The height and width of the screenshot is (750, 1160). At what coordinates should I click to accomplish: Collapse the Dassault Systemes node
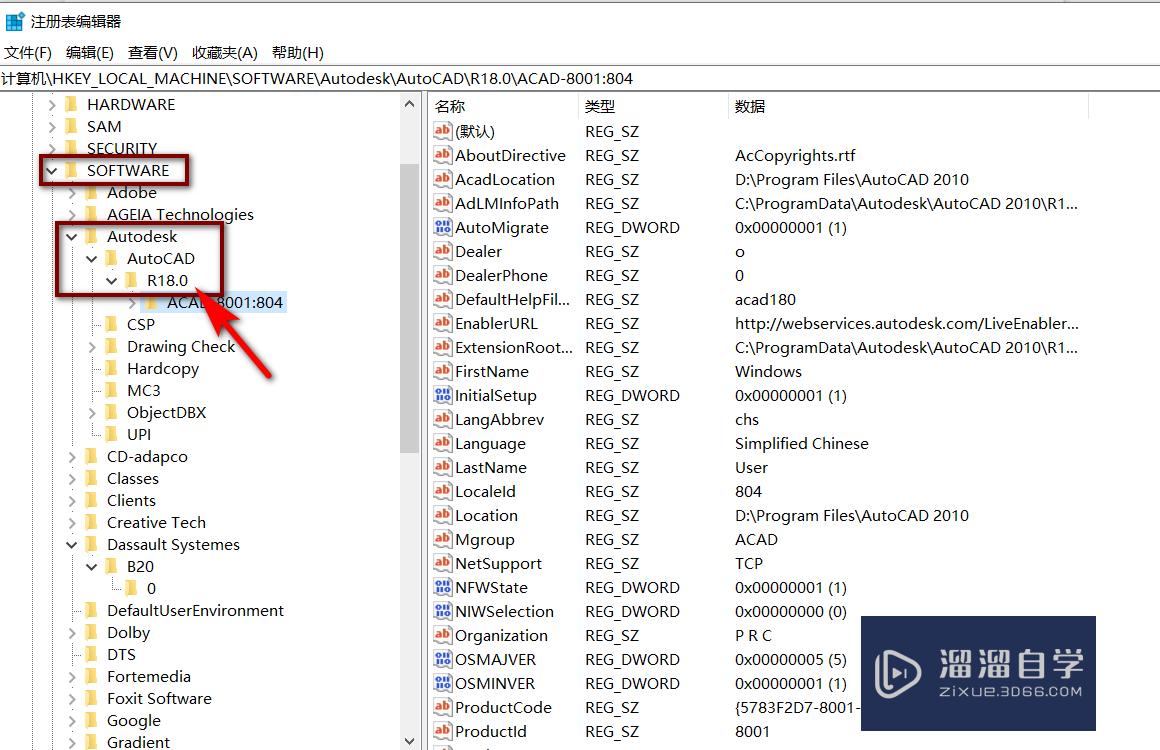click(x=70, y=544)
